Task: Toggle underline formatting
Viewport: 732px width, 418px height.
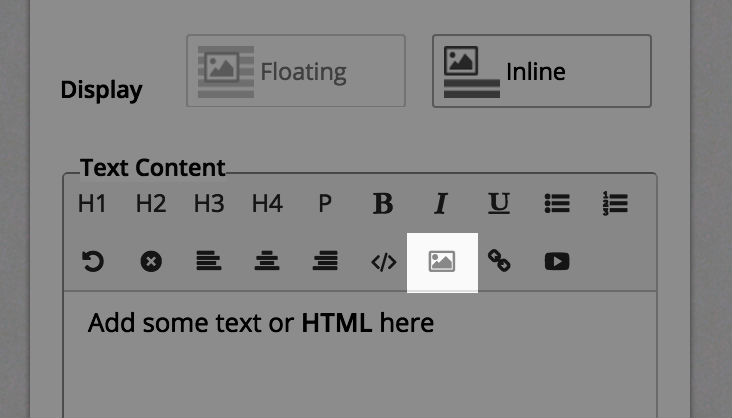Action: 499,204
